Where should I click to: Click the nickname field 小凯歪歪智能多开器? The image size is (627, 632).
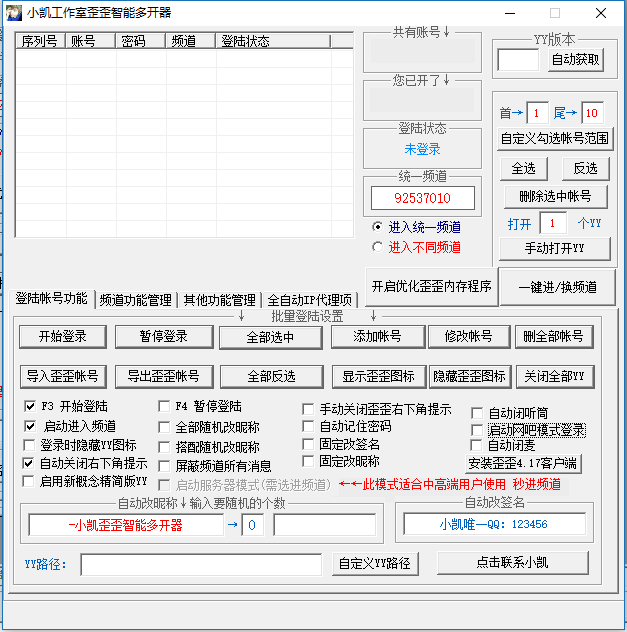126,525
